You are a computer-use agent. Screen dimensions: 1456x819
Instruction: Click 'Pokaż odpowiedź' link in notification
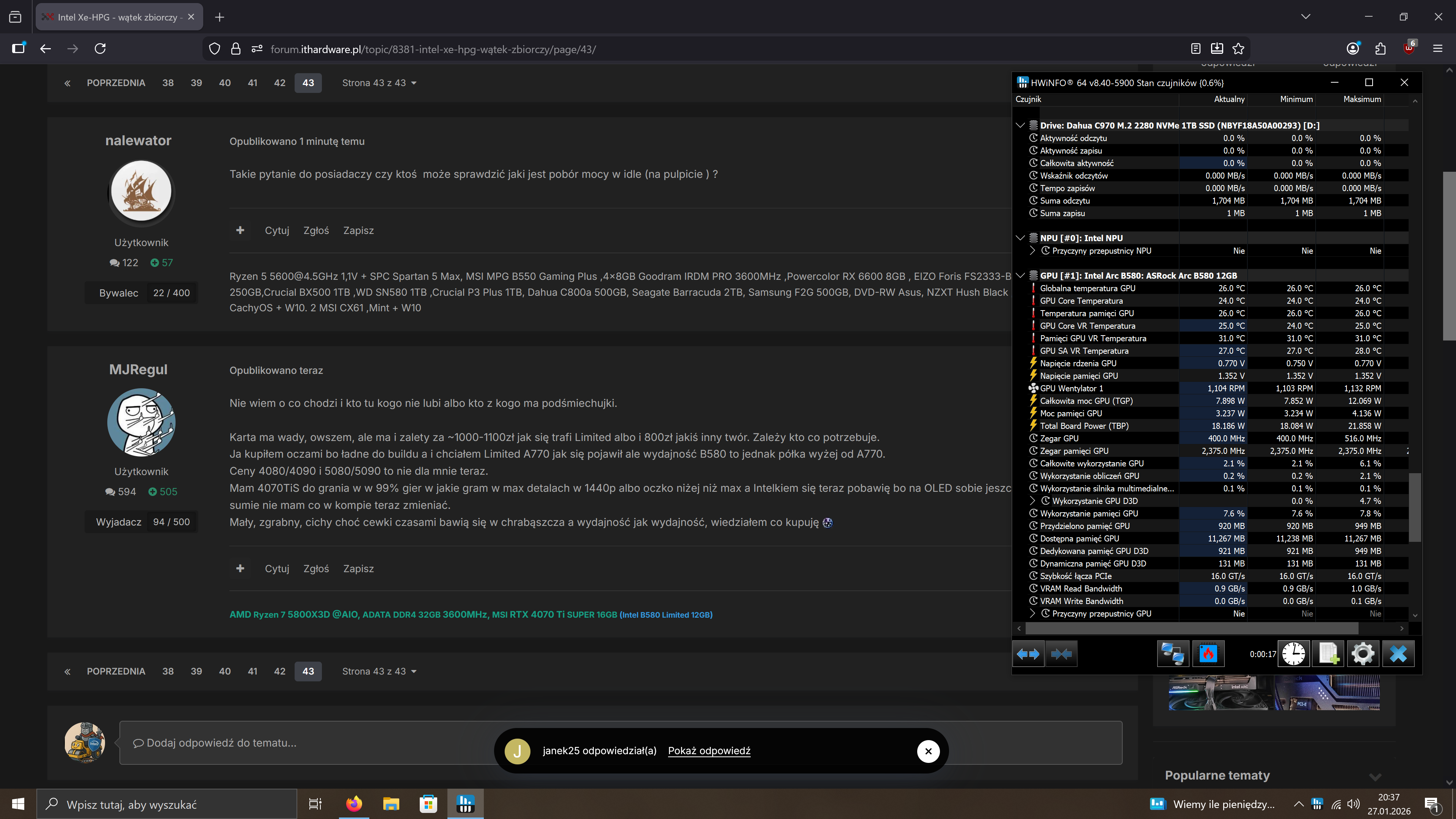[709, 751]
